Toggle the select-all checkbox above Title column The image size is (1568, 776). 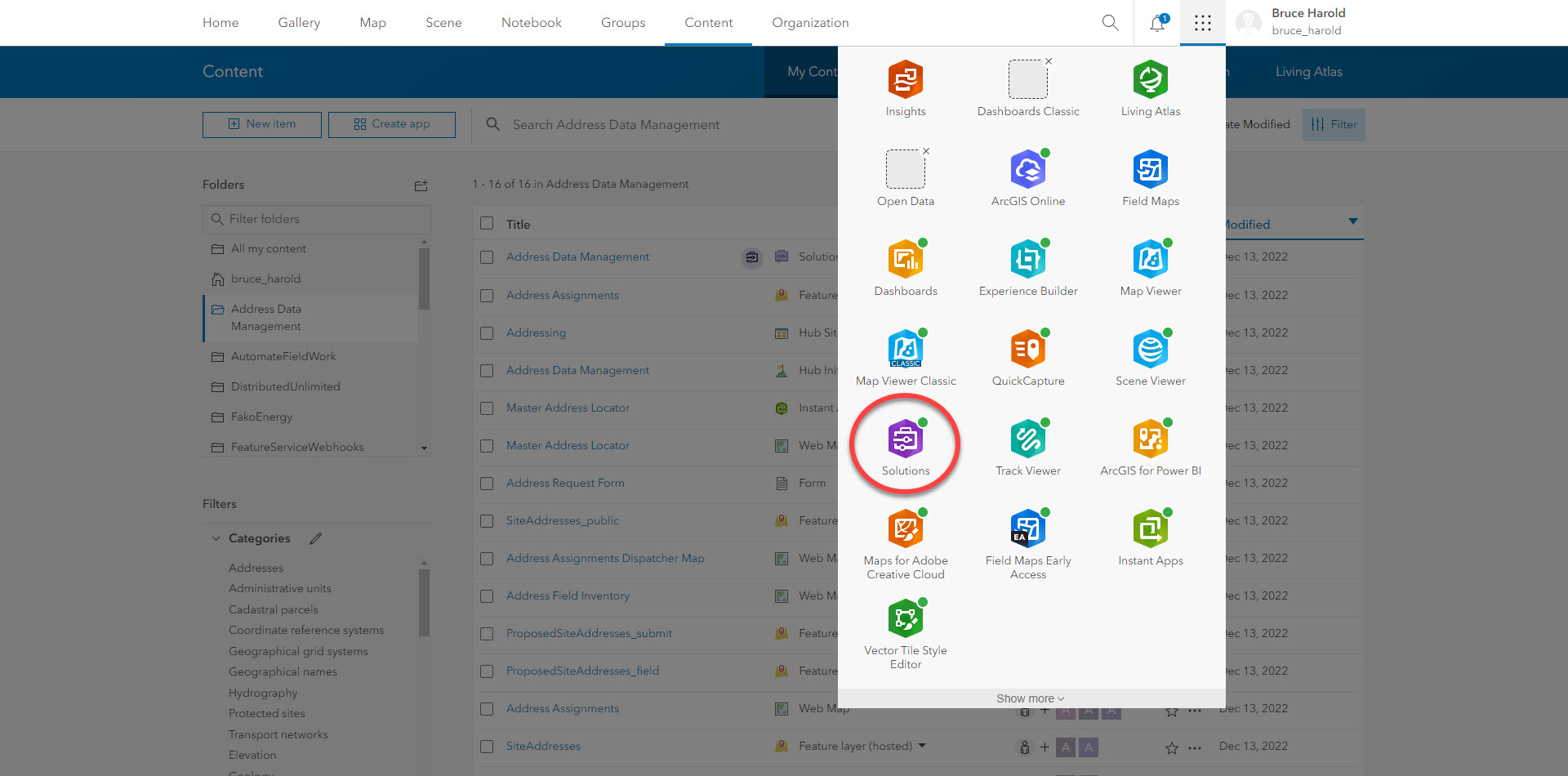pyautogui.click(x=486, y=223)
